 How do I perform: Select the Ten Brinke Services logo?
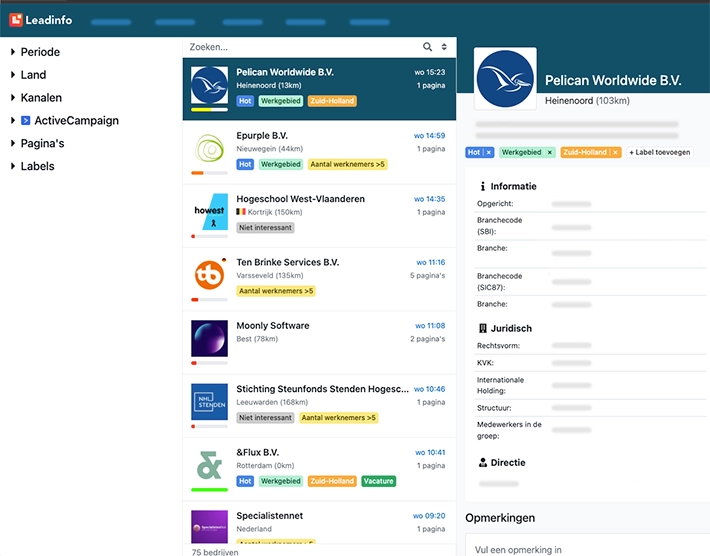[209, 275]
